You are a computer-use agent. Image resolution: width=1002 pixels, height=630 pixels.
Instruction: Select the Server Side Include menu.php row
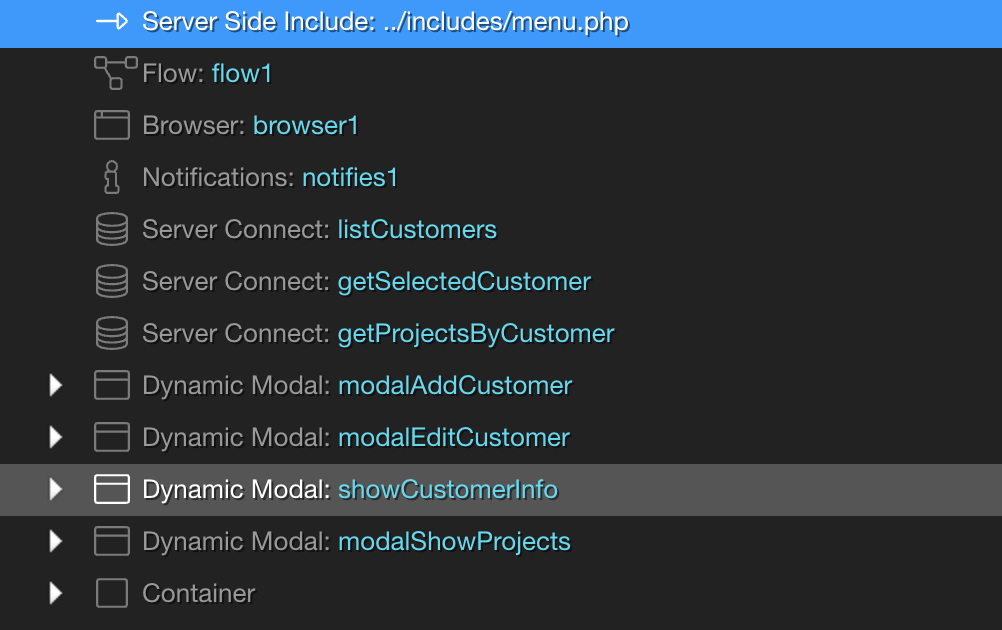[x=385, y=22]
